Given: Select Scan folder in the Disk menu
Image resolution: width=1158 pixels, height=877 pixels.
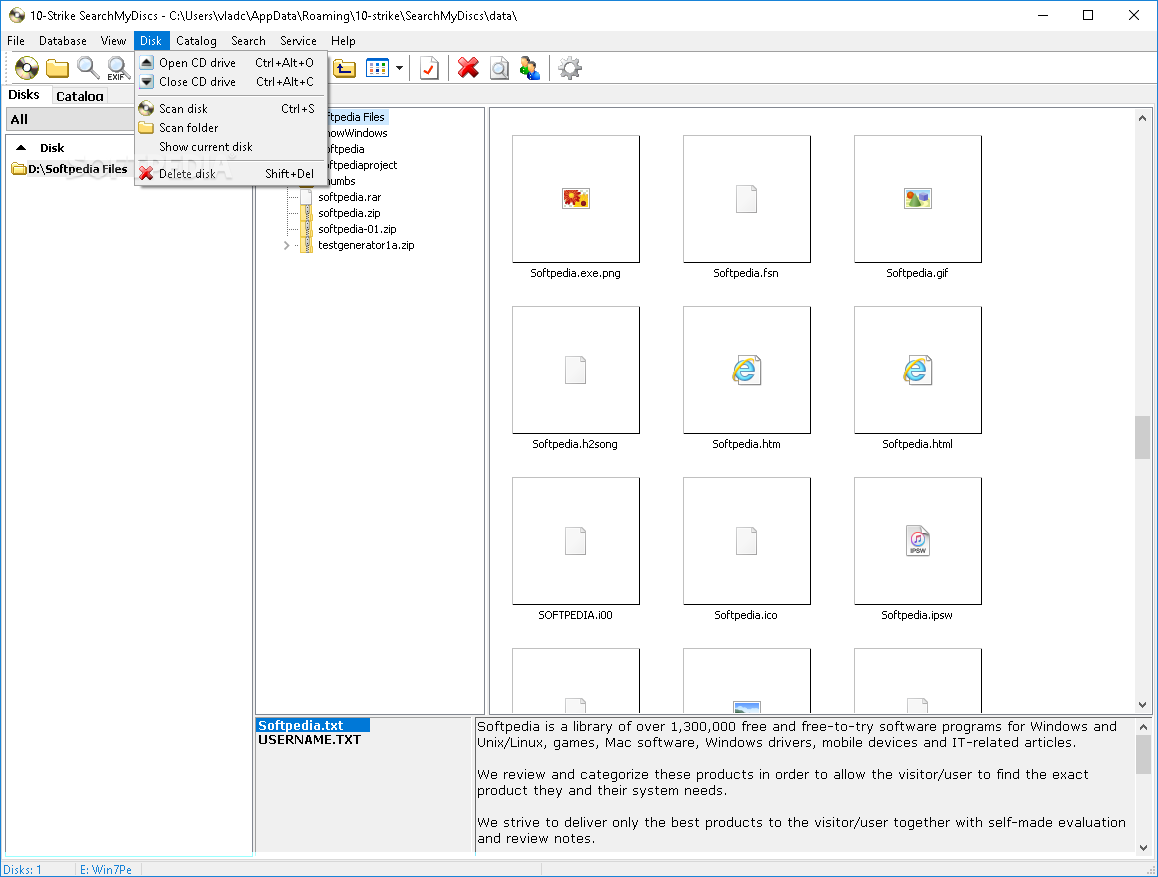Looking at the screenshot, I should (x=230, y=128).
